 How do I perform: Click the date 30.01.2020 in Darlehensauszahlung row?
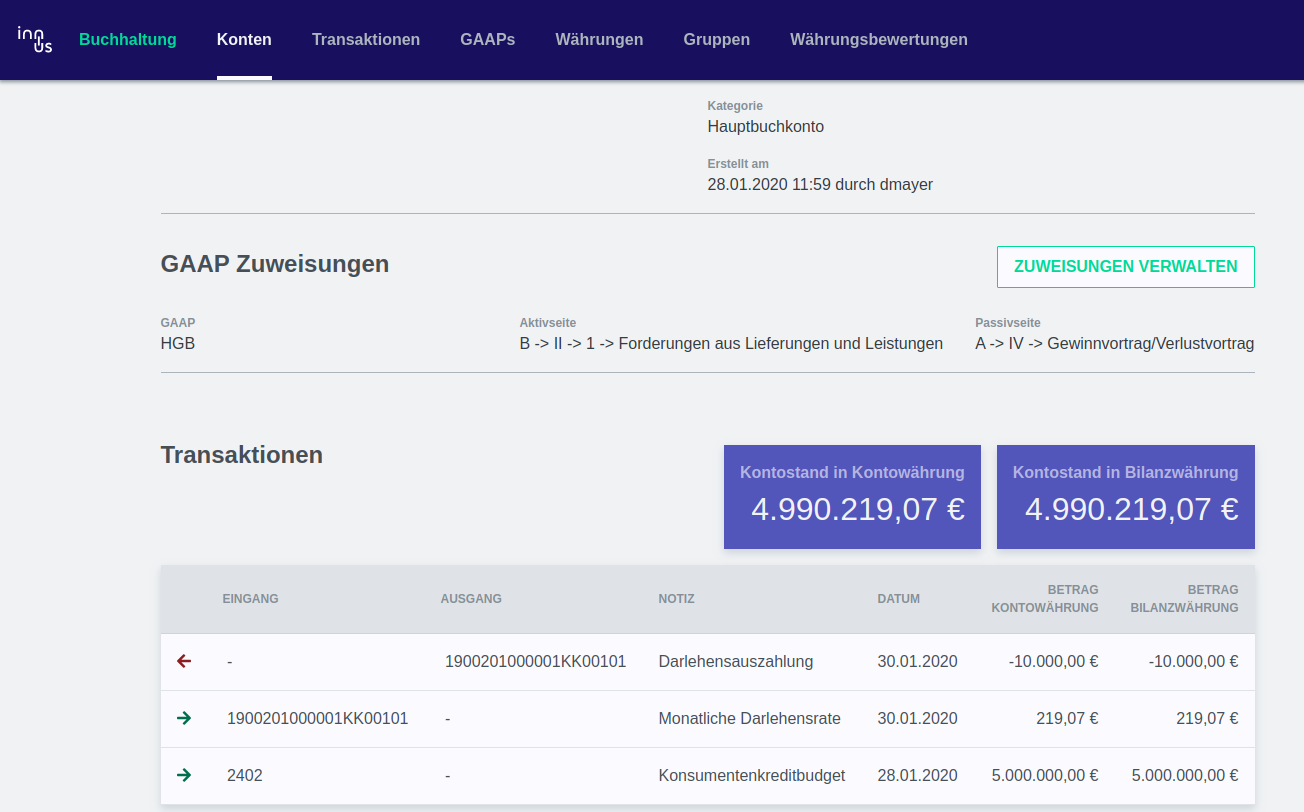coord(918,661)
